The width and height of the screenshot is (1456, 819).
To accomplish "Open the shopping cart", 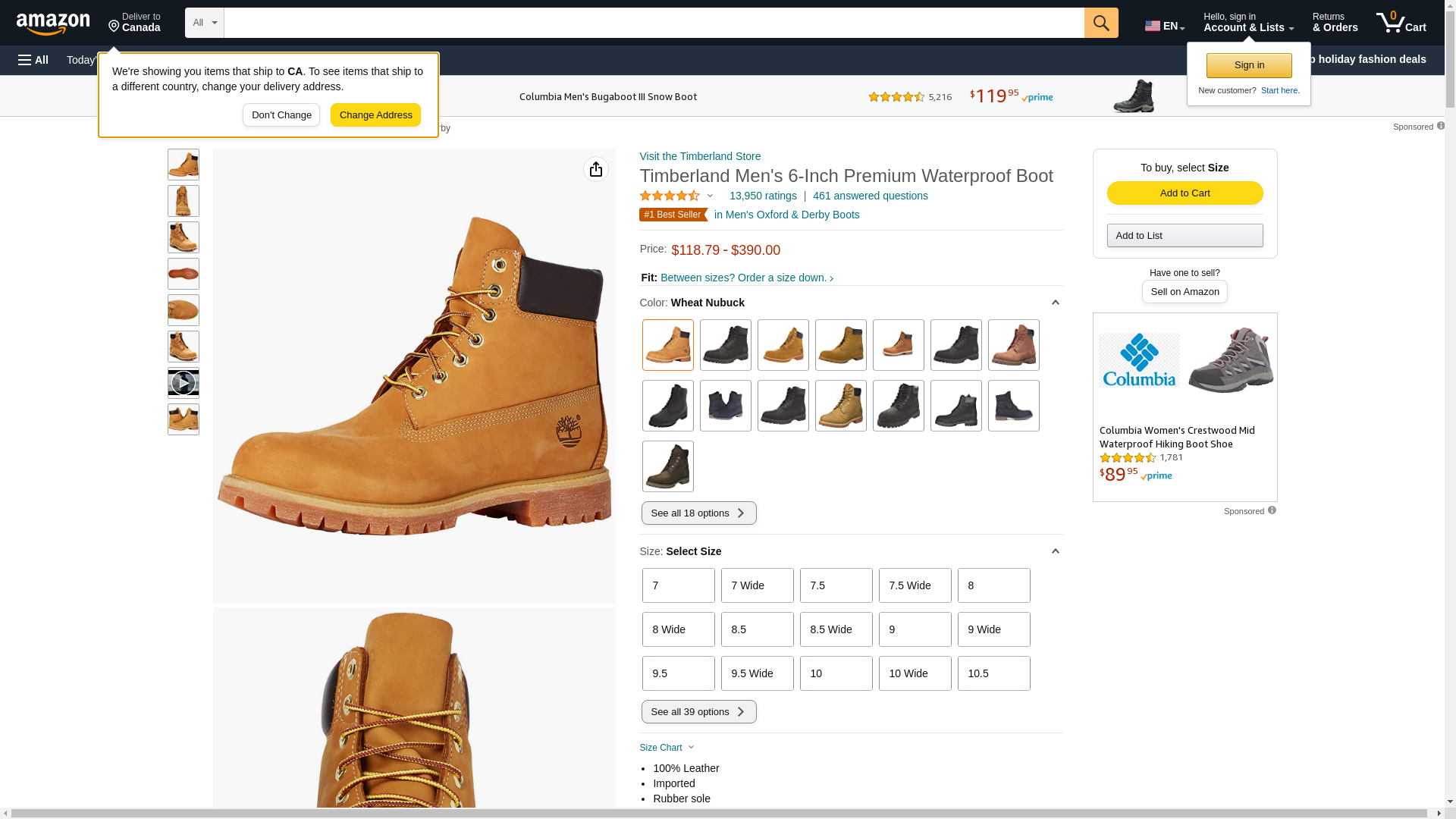I will click(x=1401, y=23).
